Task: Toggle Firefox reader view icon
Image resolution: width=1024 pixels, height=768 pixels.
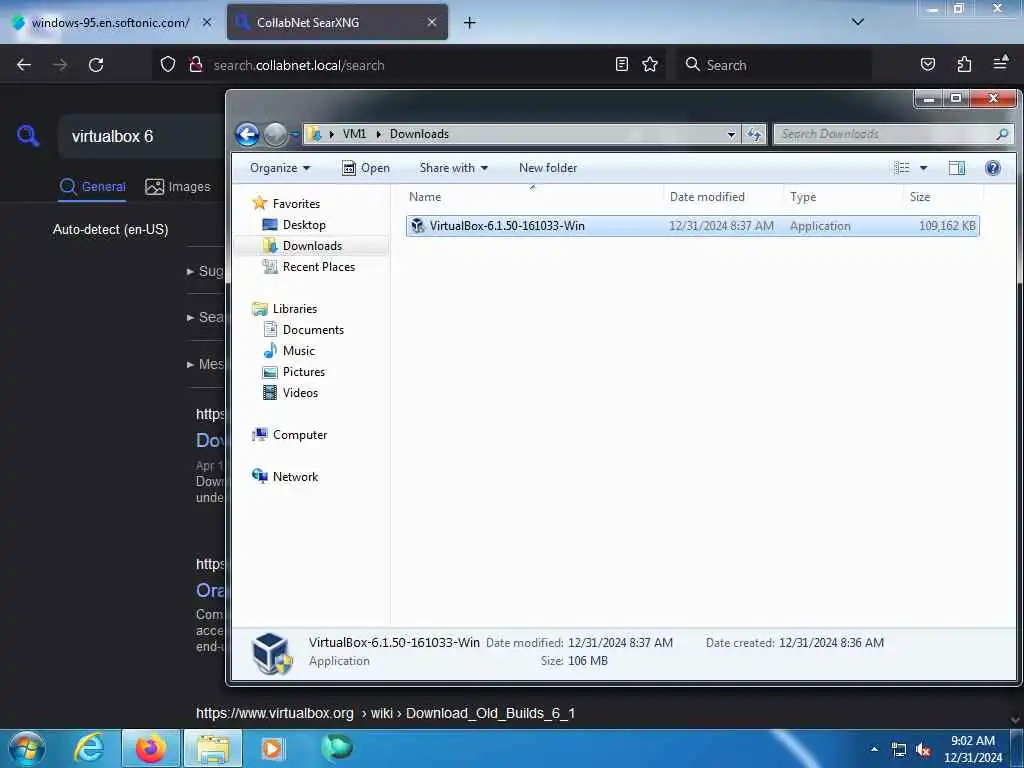Action: 622,65
